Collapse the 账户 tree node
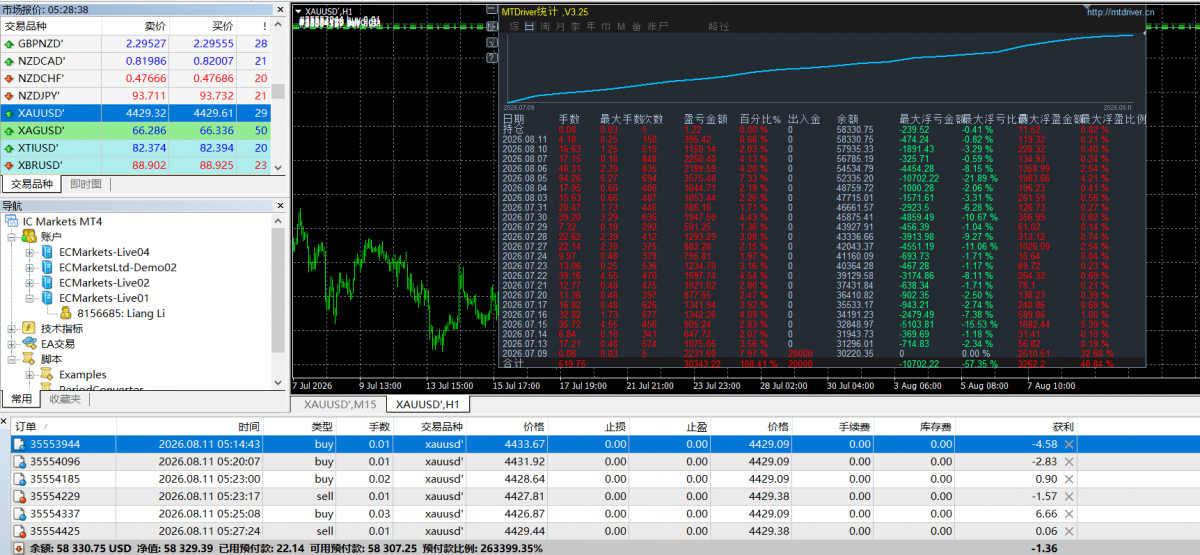This screenshot has width=1200, height=555. point(12,237)
